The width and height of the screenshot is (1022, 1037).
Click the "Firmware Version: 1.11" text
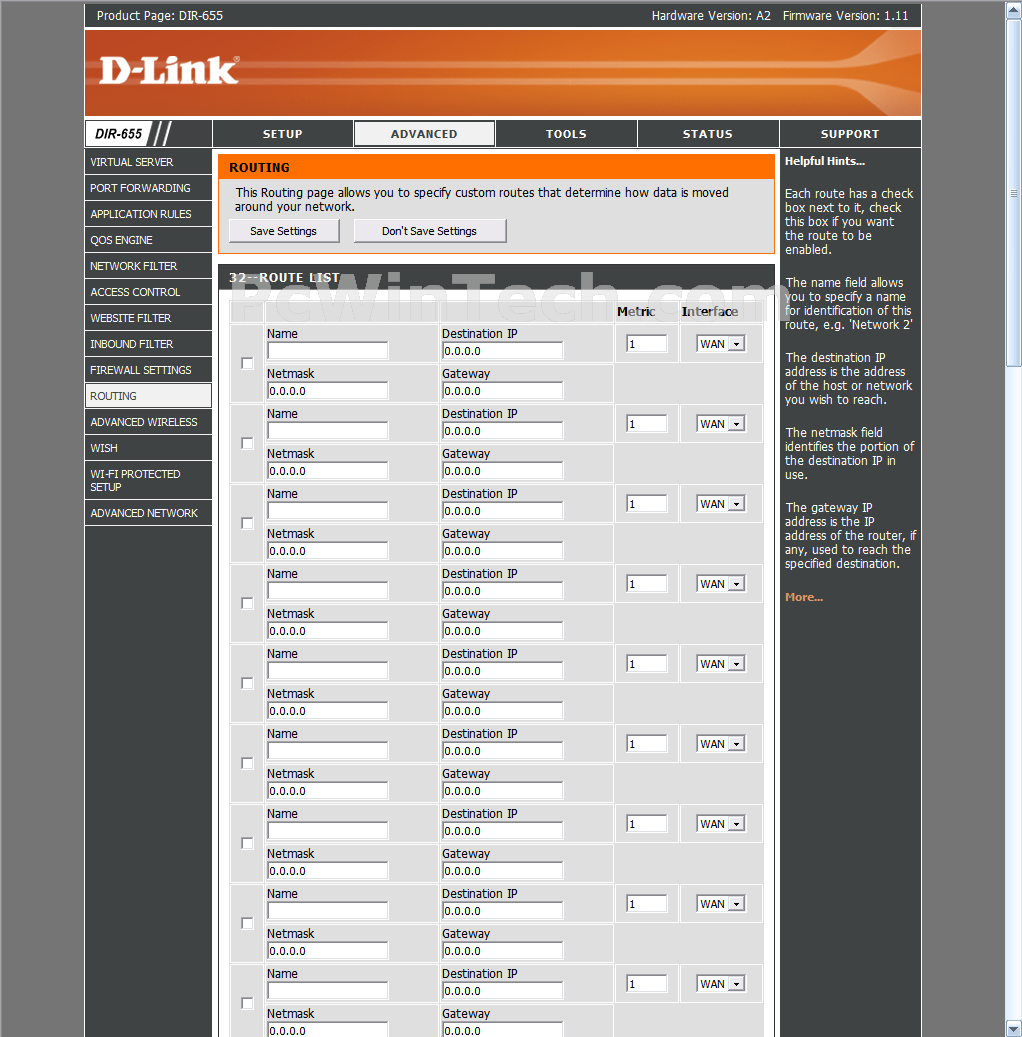click(845, 15)
